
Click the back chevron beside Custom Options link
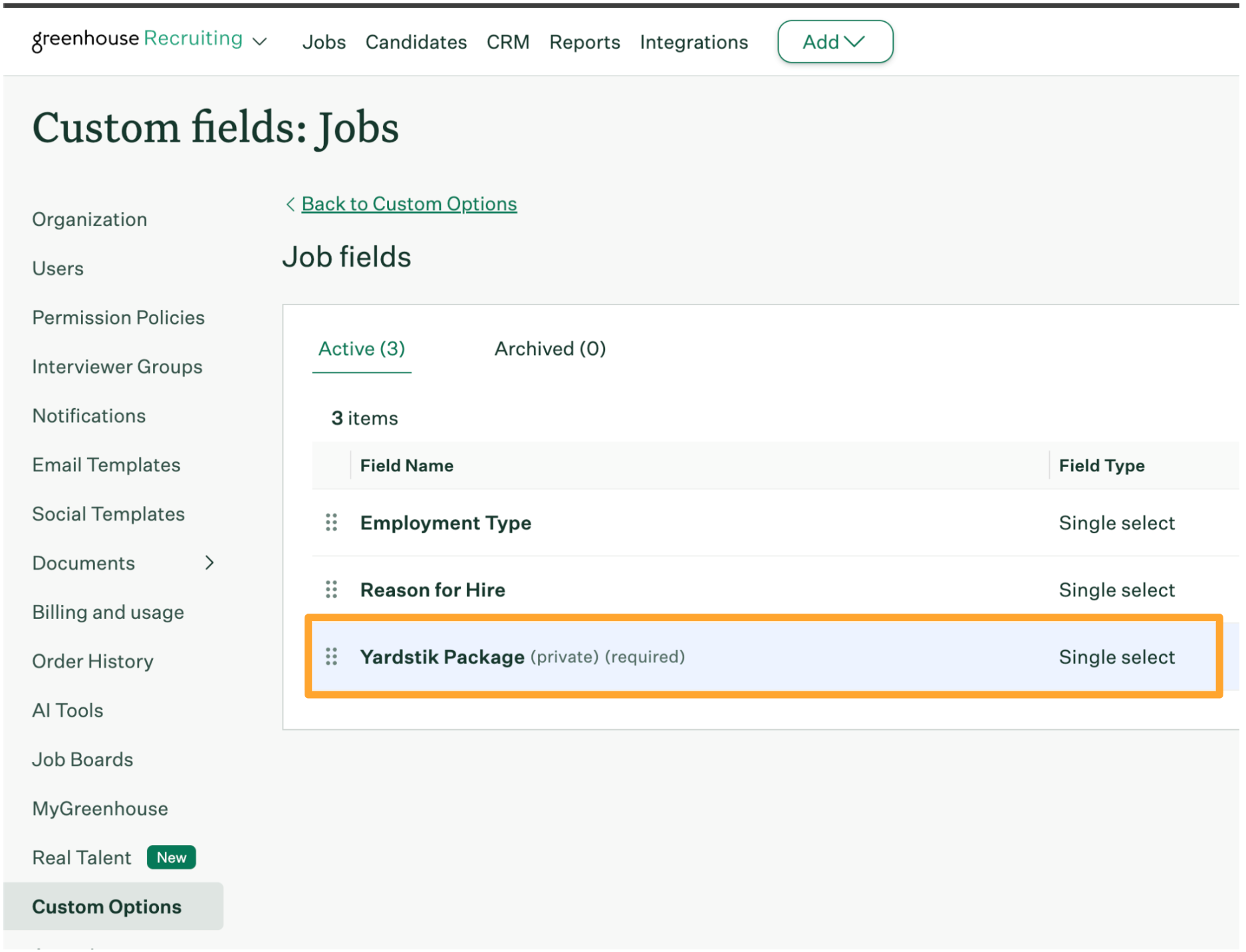coord(290,204)
